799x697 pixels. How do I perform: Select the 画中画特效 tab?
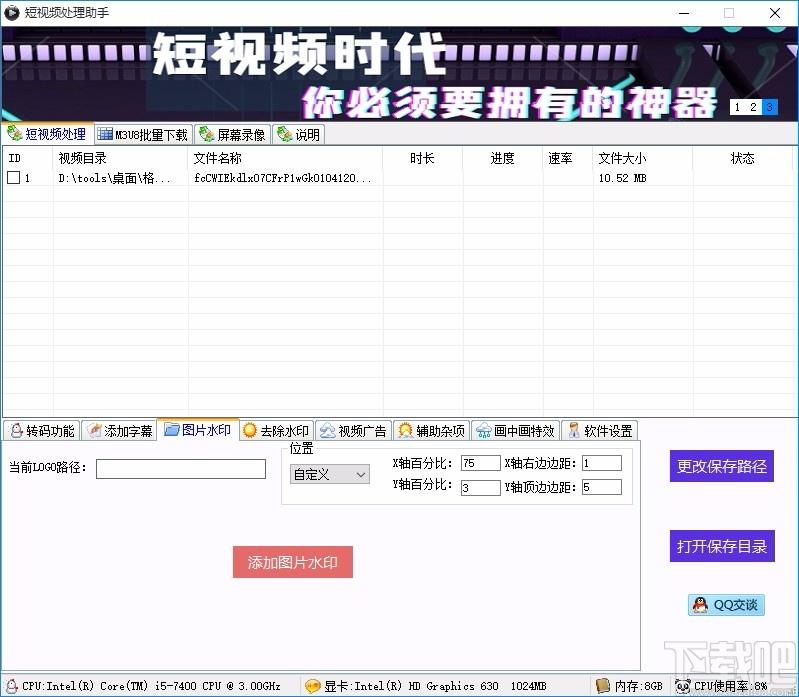[x=516, y=431]
